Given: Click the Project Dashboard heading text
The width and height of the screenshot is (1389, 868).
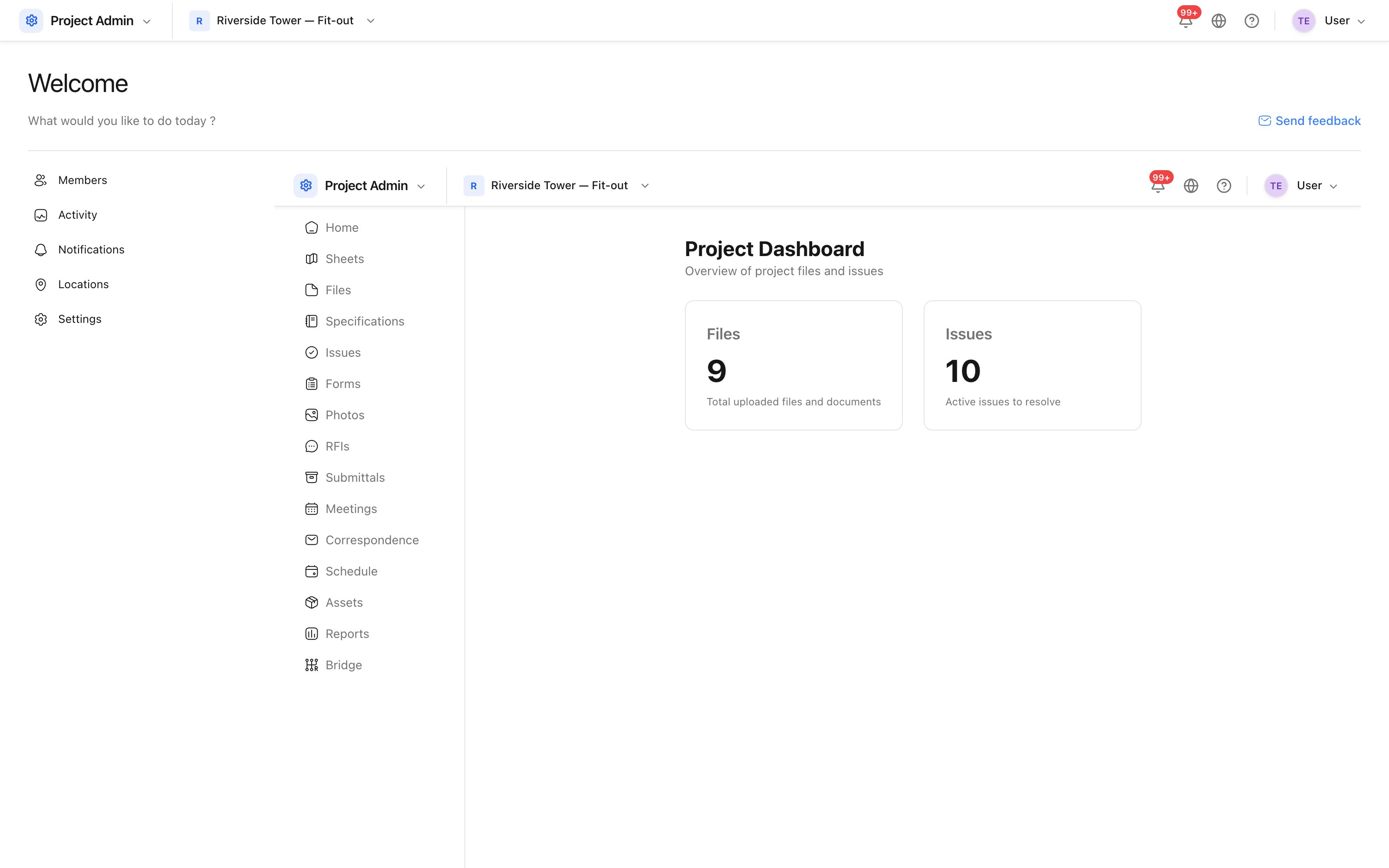Looking at the screenshot, I should pyautogui.click(x=774, y=249).
